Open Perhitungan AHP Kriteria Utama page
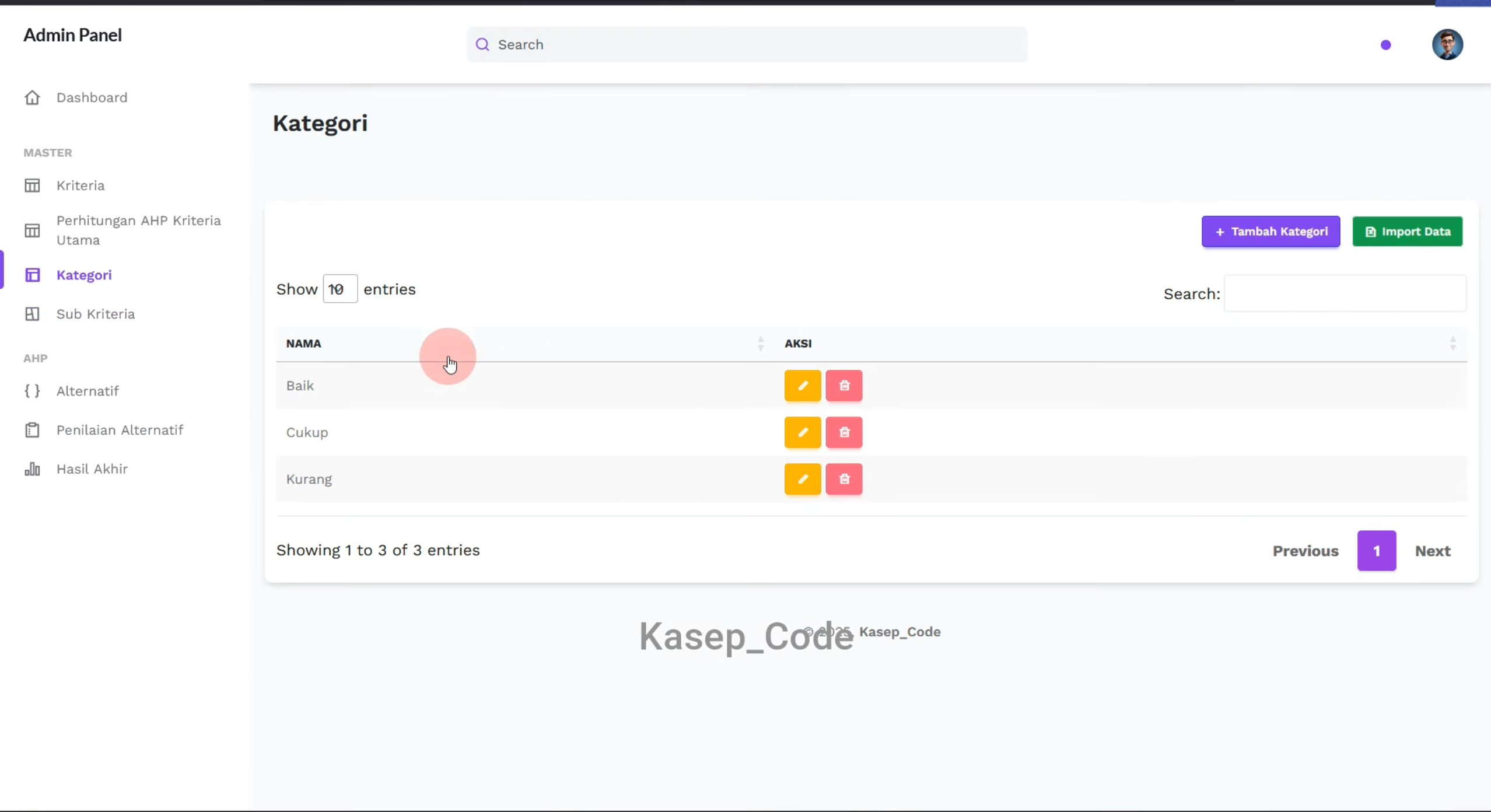Image resolution: width=1491 pixels, height=812 pixels. [139, 230]
